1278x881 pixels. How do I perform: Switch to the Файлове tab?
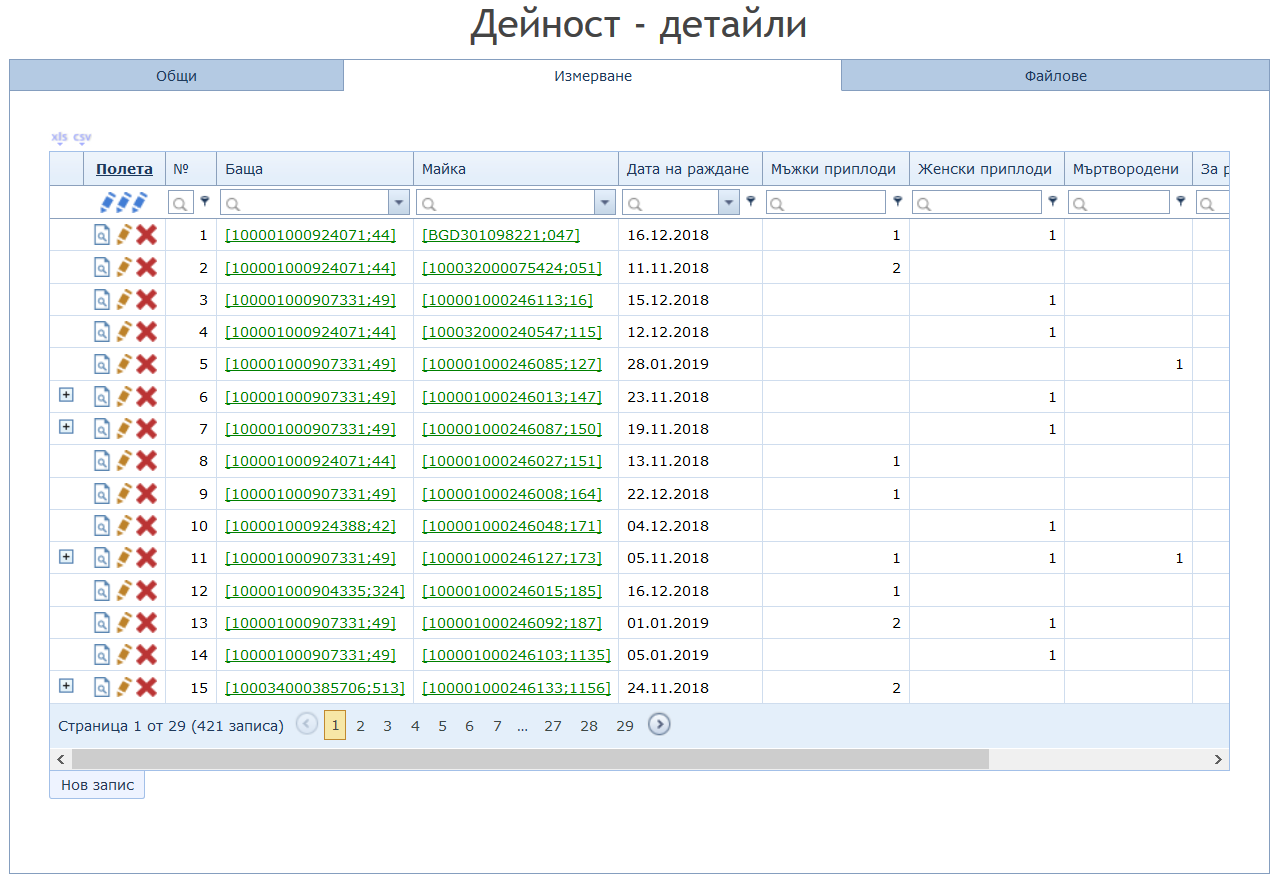[x=1055, y=76]
